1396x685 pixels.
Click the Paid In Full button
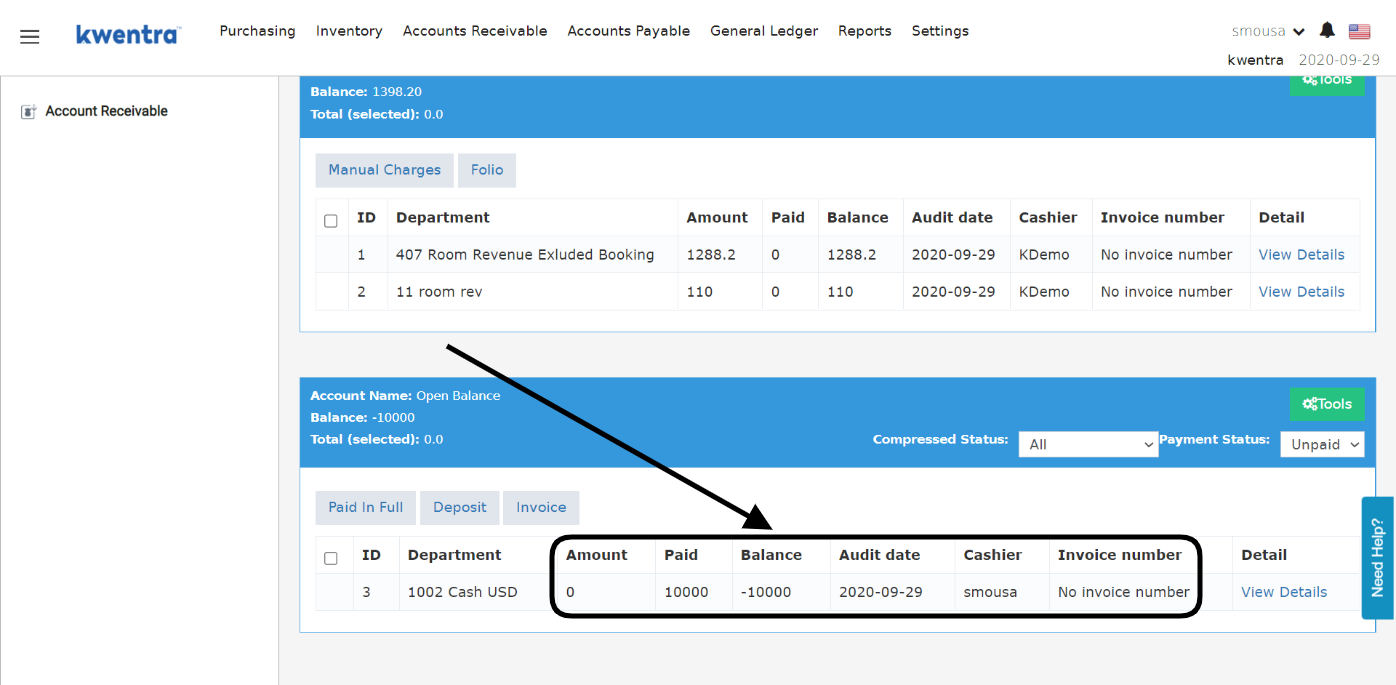point(366,507)
